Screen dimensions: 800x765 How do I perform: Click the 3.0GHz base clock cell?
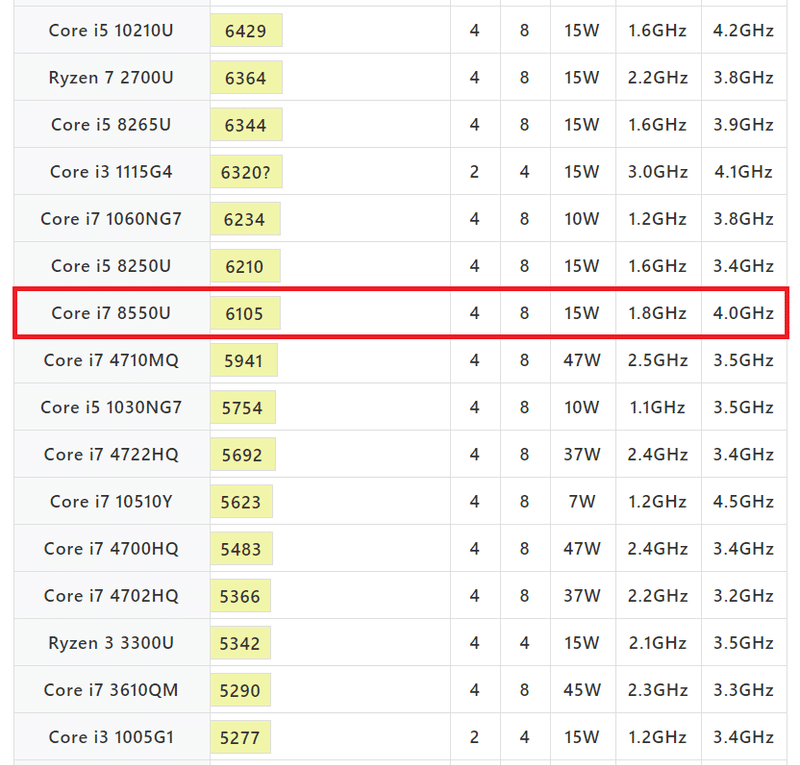click(x=658, y=172)
